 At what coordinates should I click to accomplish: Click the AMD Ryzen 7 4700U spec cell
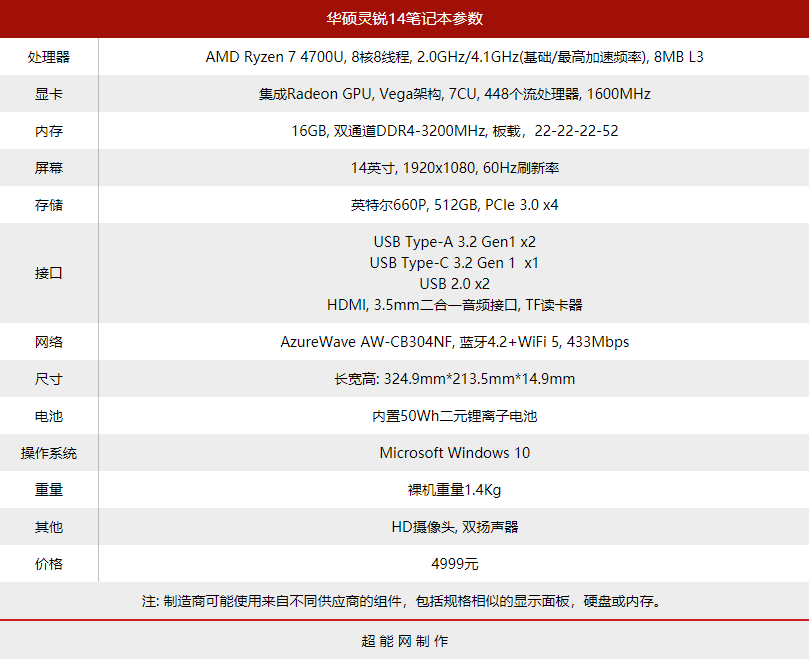click(454, 57)
